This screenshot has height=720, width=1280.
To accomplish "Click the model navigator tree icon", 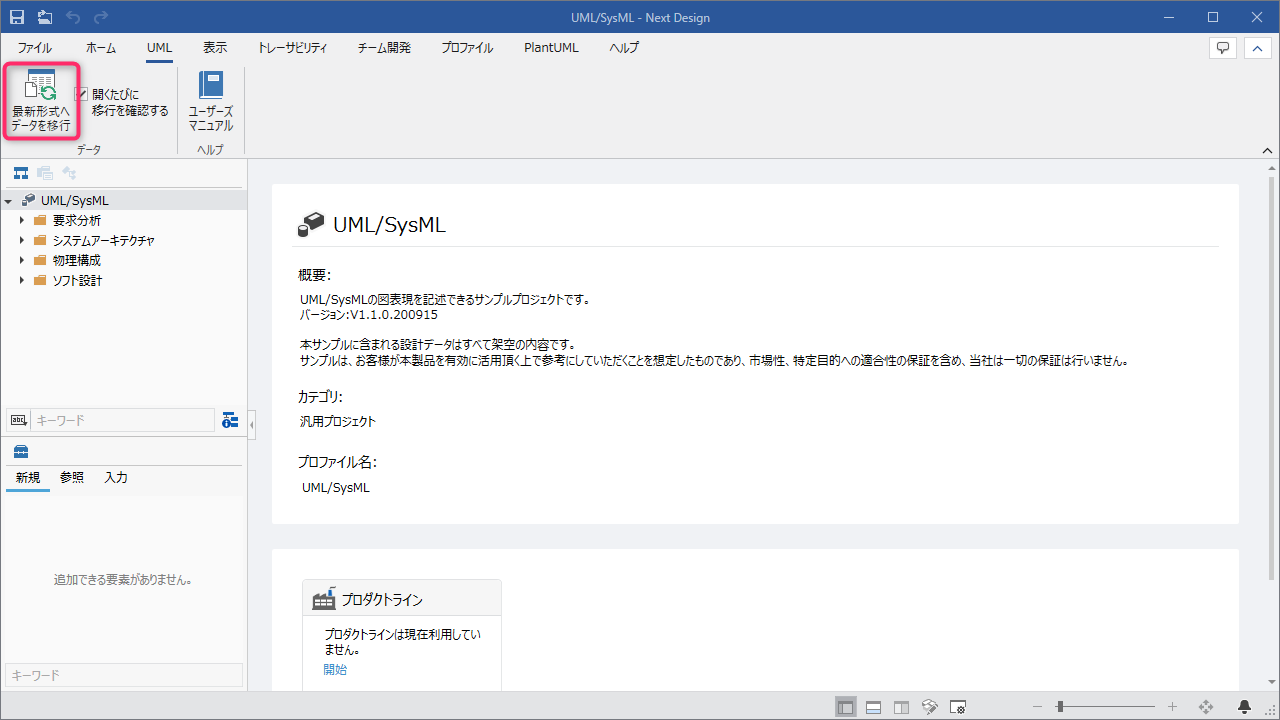I will (21, 173).
